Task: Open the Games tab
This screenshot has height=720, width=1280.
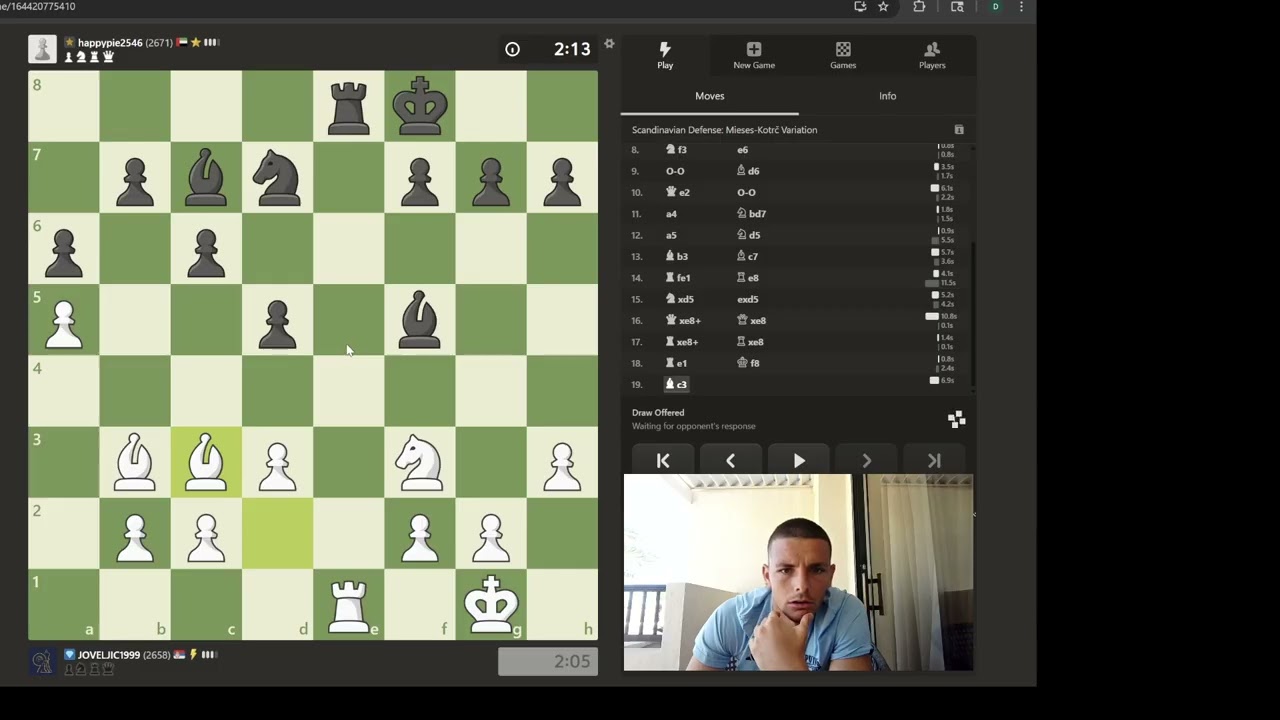Action: pos(843,55)
